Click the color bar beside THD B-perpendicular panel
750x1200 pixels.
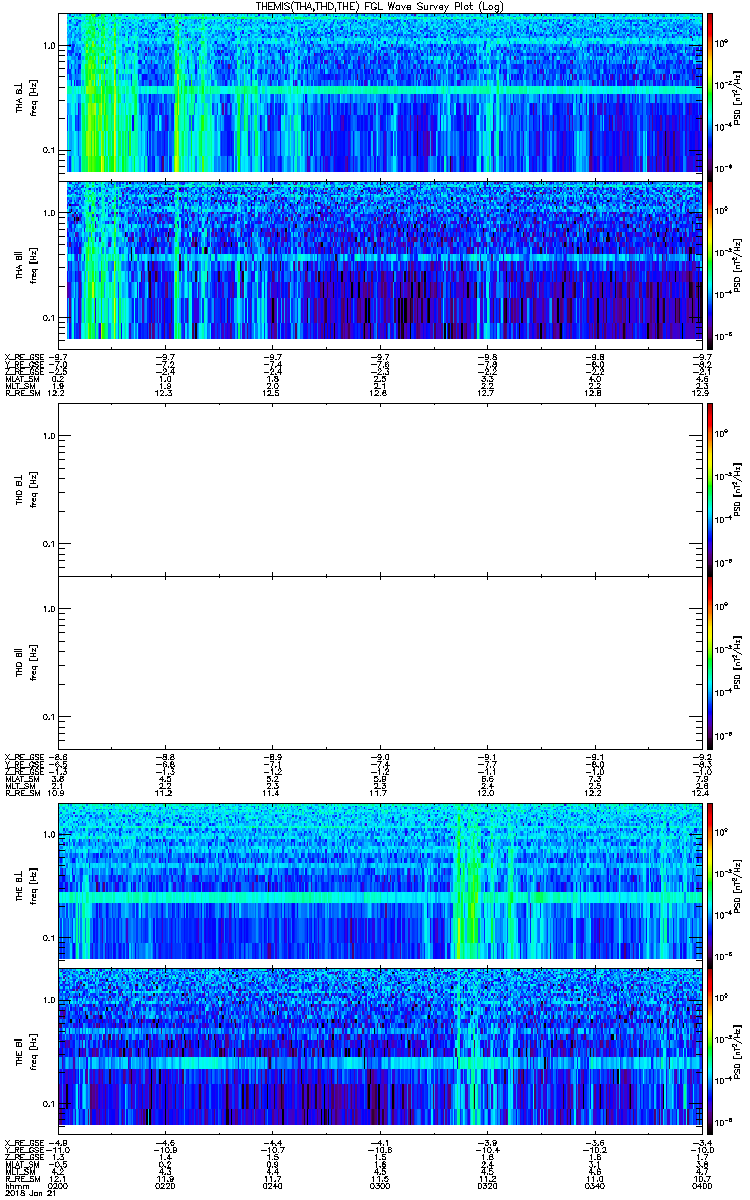pos(709,488)
